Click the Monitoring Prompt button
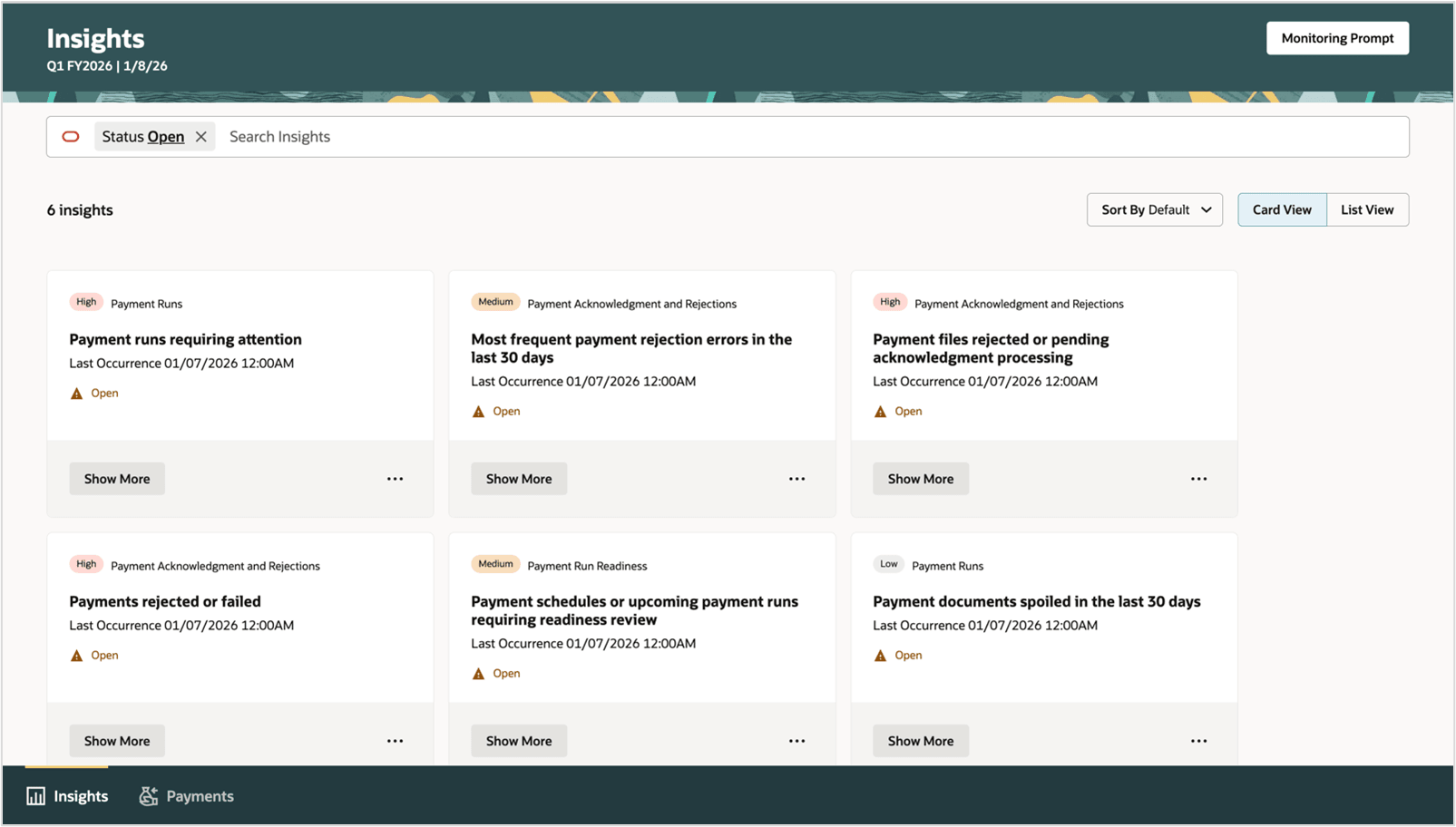 [1337, 38]
